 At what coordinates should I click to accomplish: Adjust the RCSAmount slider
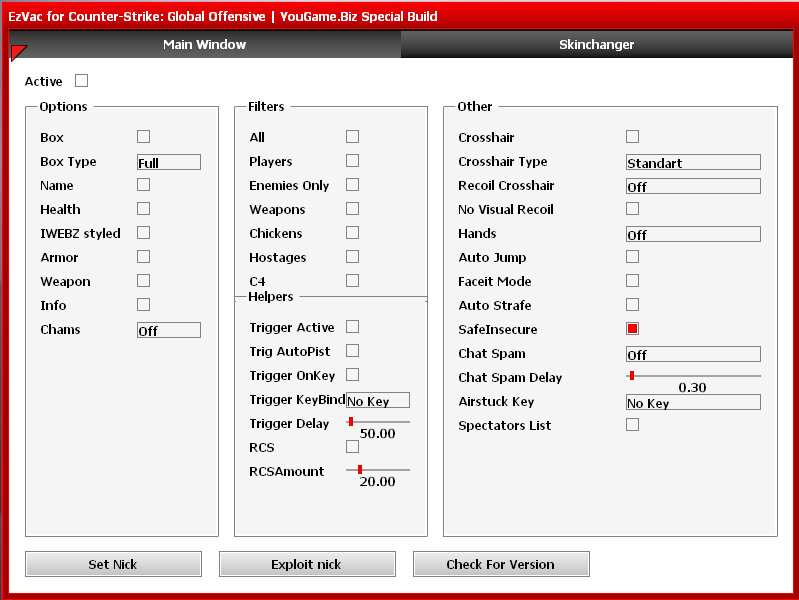[x=378, y=470]
